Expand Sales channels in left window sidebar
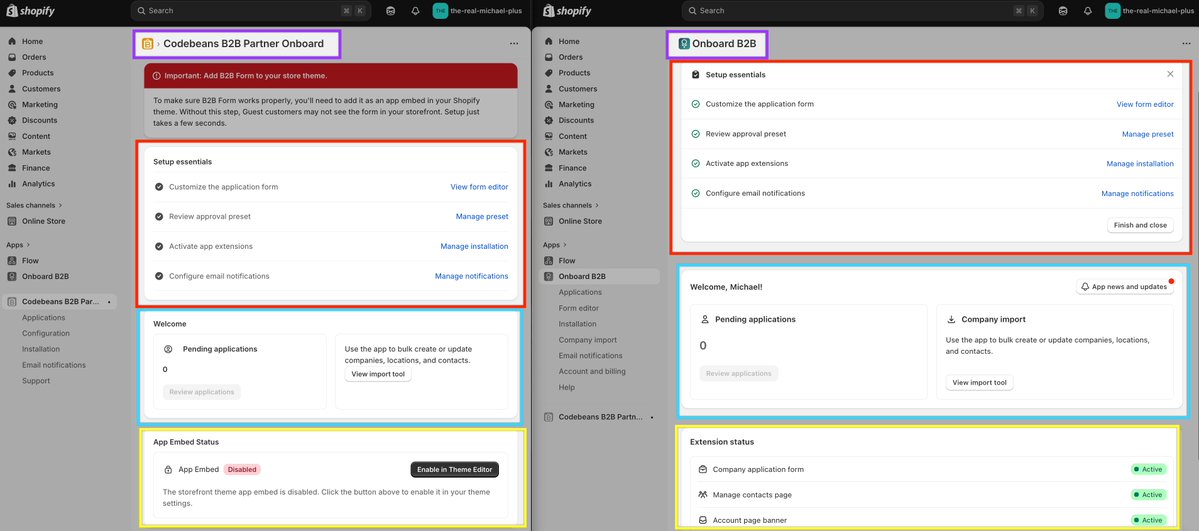Screen dimensions: 1199x531 34,205
